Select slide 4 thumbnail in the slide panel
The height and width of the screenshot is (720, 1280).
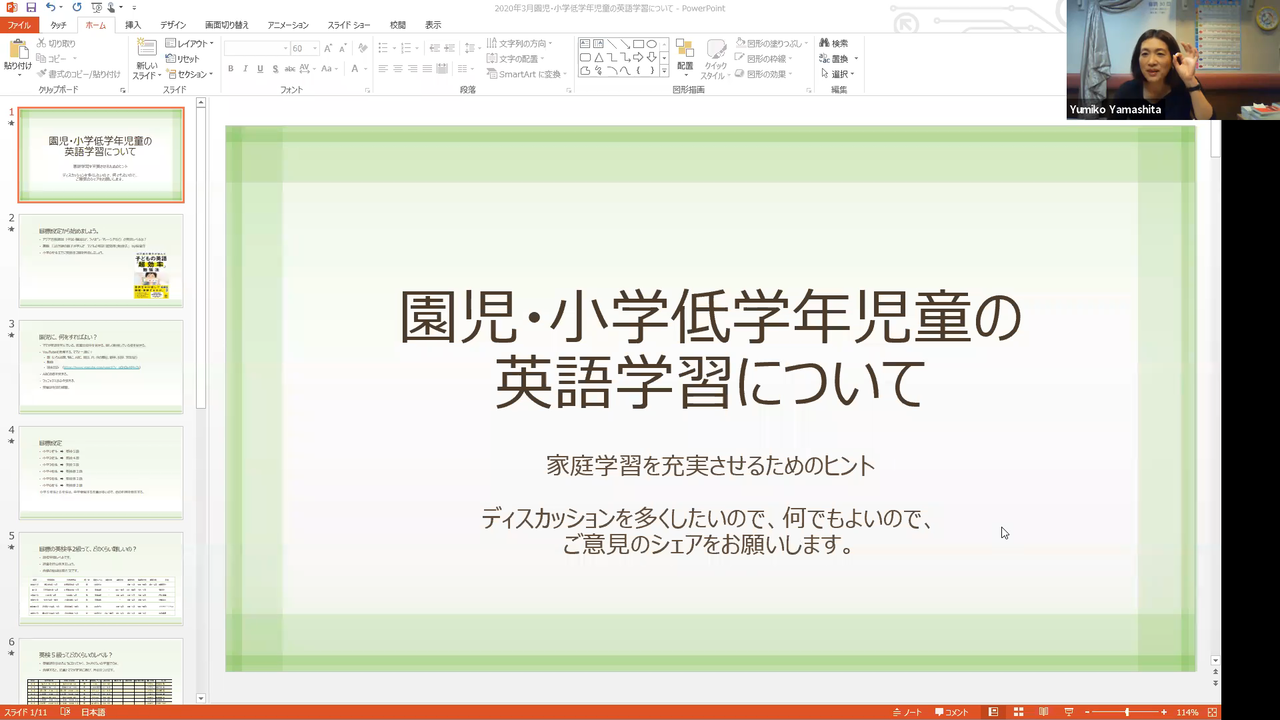pos(101,472)
